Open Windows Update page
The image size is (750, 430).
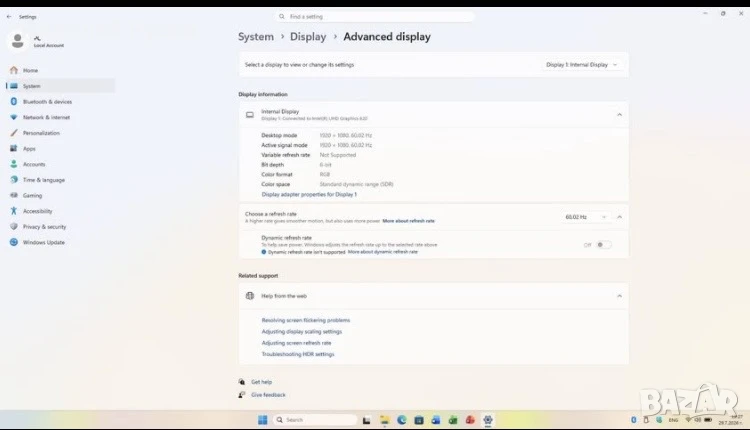[x=44, y=243]
